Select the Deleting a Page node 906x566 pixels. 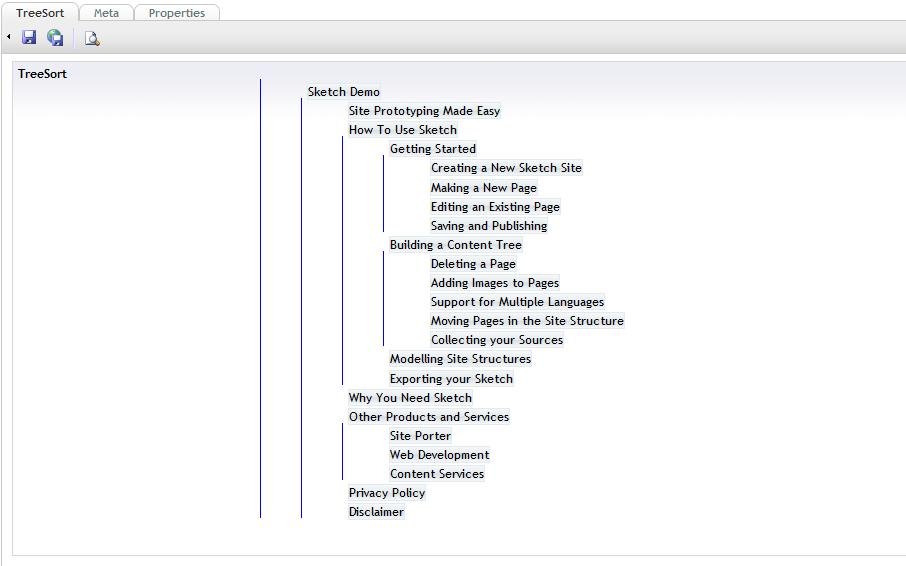473,264
